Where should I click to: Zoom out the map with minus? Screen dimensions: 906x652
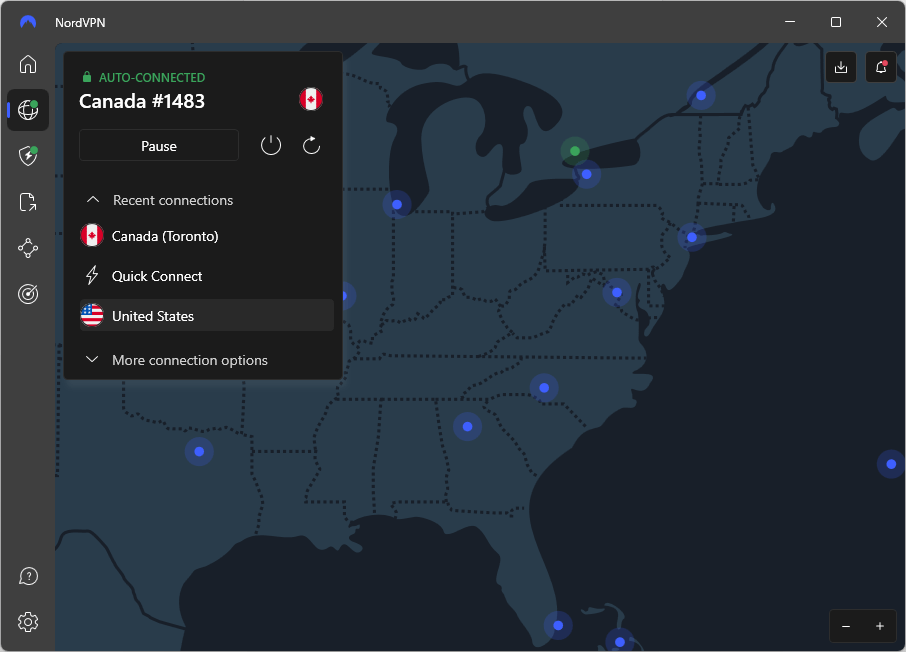(x=846, y=626)
